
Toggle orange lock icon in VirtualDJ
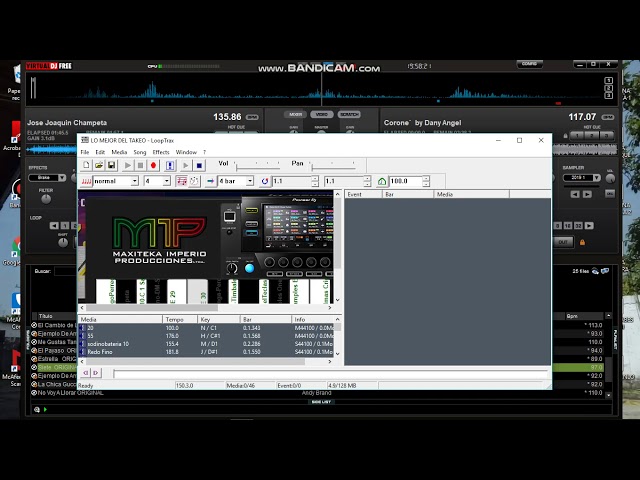point(582,242)
